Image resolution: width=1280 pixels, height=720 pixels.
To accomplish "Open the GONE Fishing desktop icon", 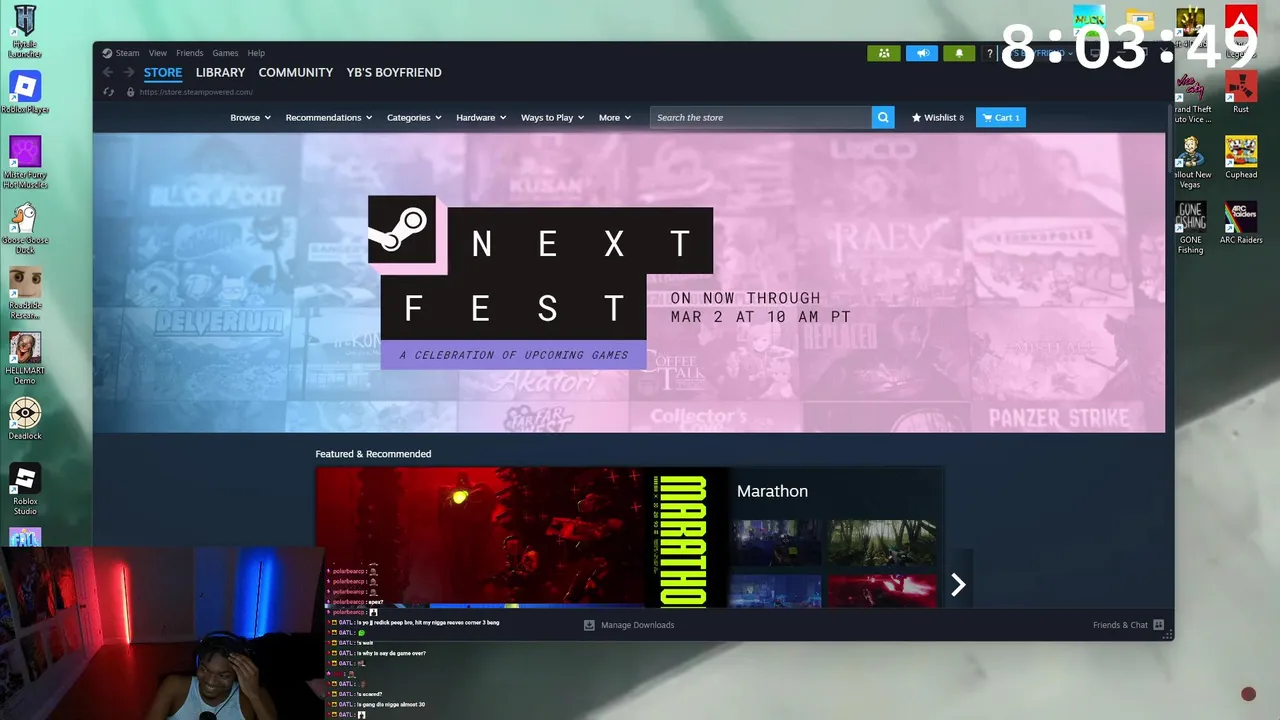I will click(1190, 227).
